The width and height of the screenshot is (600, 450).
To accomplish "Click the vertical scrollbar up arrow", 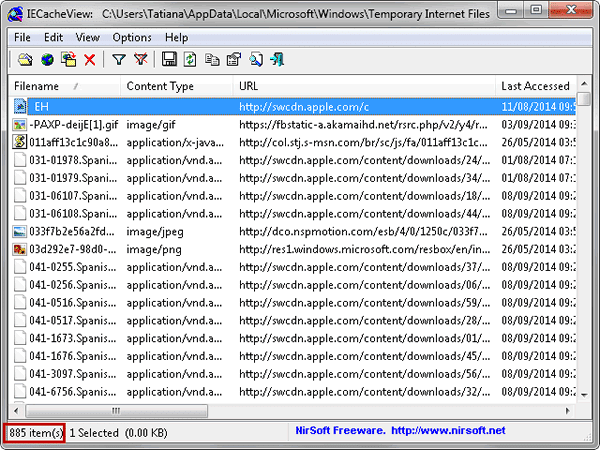I will [584, 83].
